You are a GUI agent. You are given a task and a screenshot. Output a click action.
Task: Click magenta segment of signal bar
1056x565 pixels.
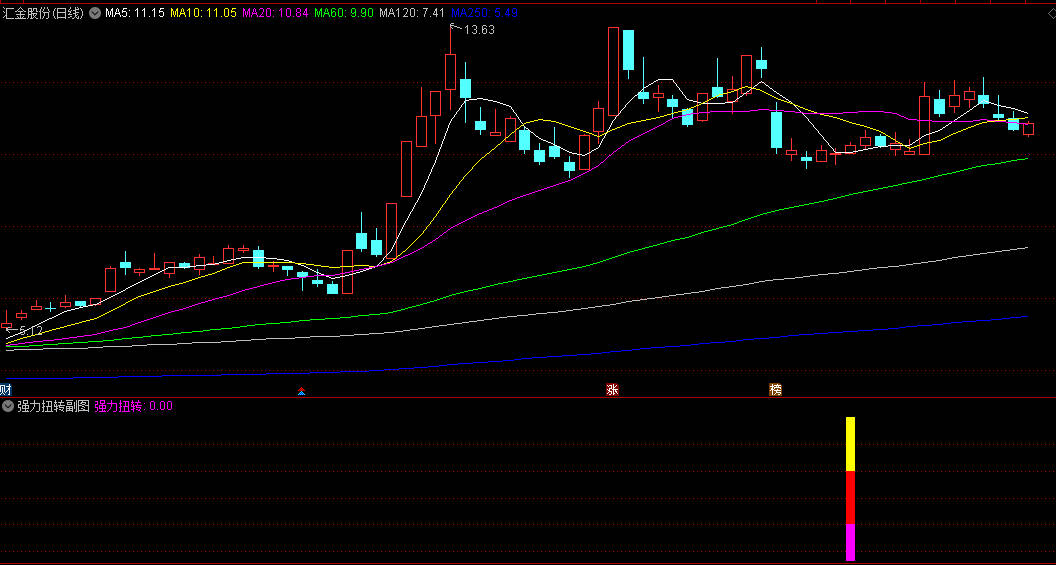click(x=851, y=542)
